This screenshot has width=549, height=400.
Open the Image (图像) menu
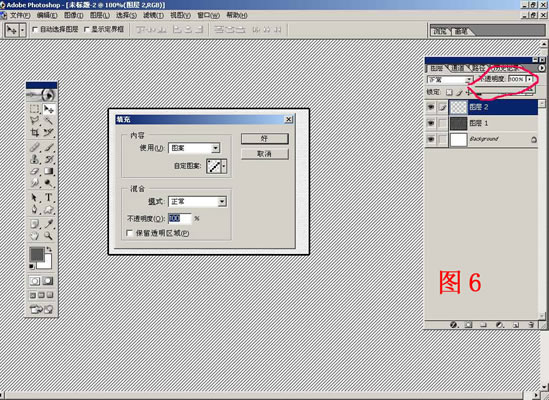[x=74, y=15]
